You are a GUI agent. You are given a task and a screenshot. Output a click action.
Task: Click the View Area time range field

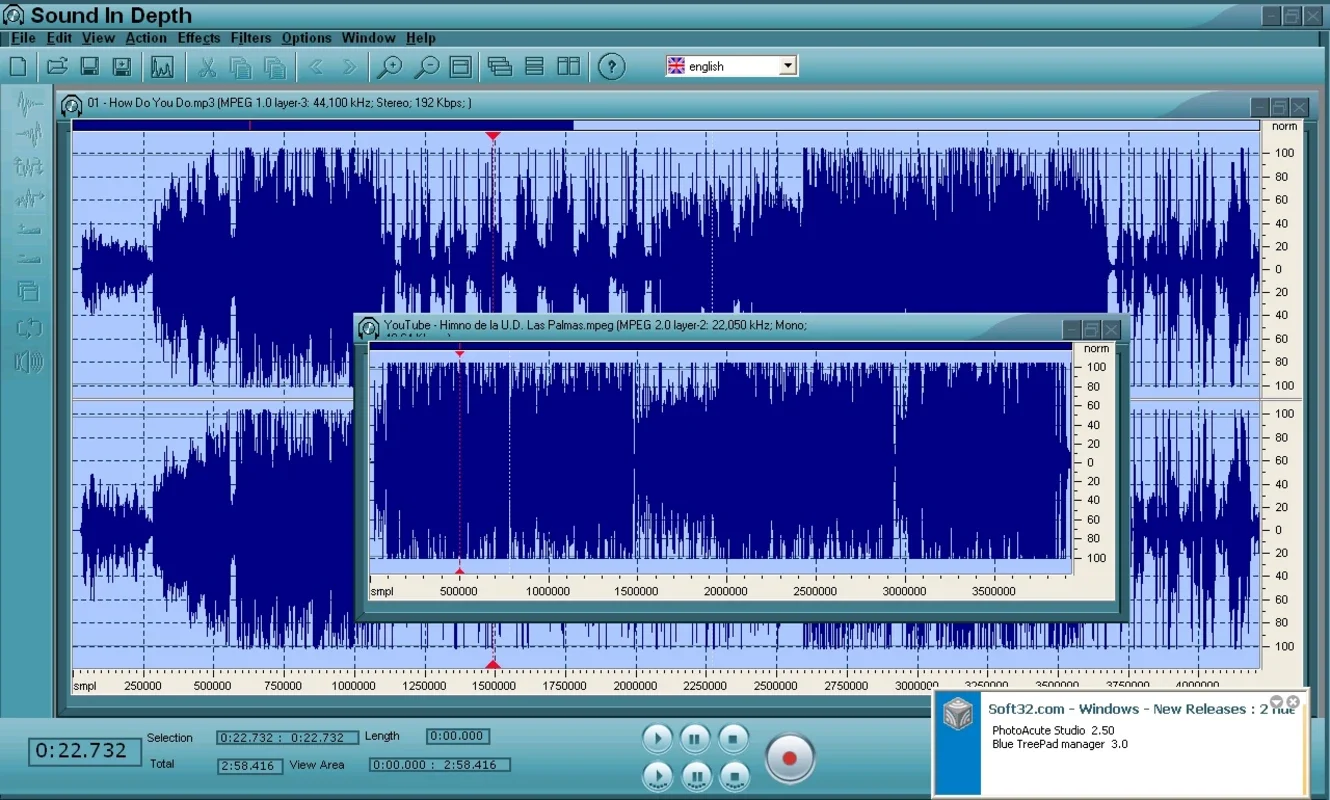click(439, 765)
